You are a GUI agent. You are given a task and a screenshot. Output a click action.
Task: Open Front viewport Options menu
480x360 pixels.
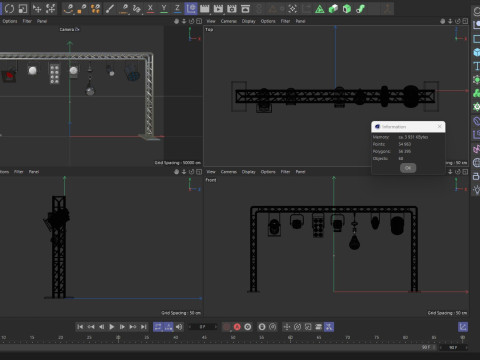(268, 172)
